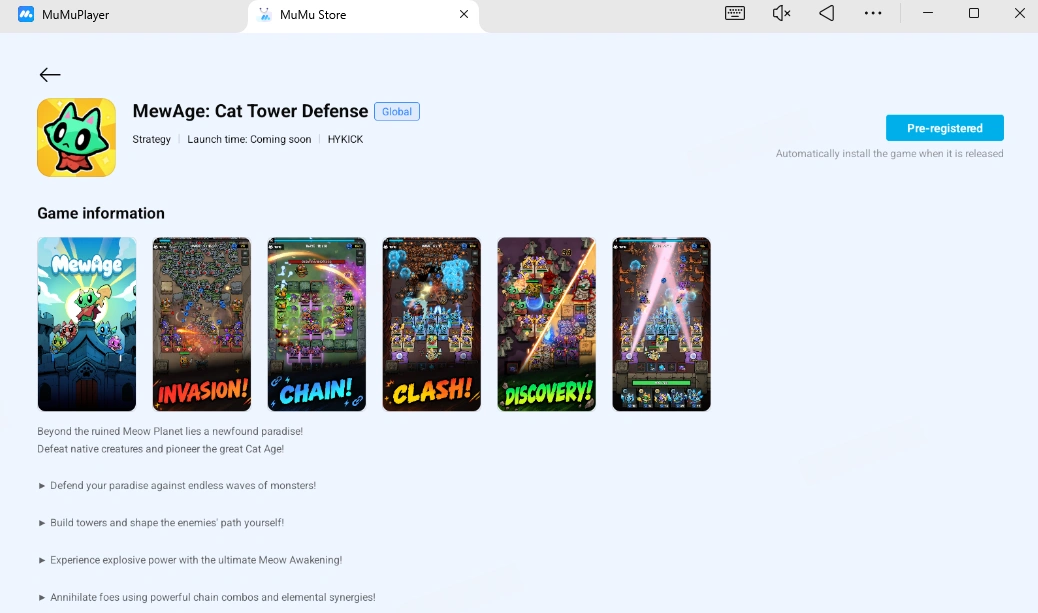Click the Global region badge
The width and height of the screenshot is (1038, 613).
397,112
